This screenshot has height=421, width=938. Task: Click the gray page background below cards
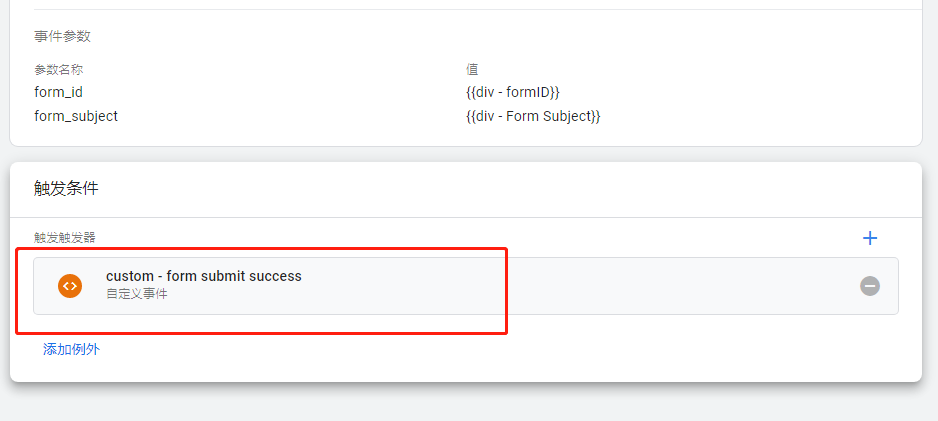pyautogui.click(x=467, y=402)
